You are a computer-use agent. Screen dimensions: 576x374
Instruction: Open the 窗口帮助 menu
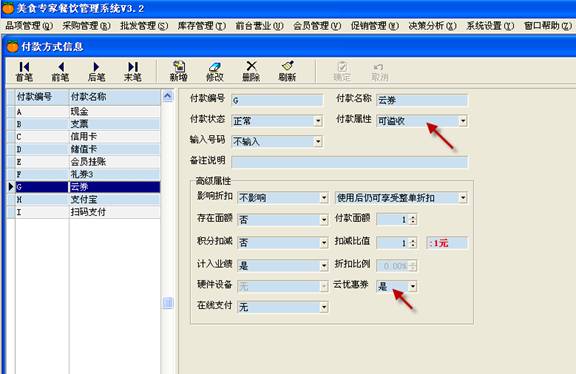[x=548, y=26]
